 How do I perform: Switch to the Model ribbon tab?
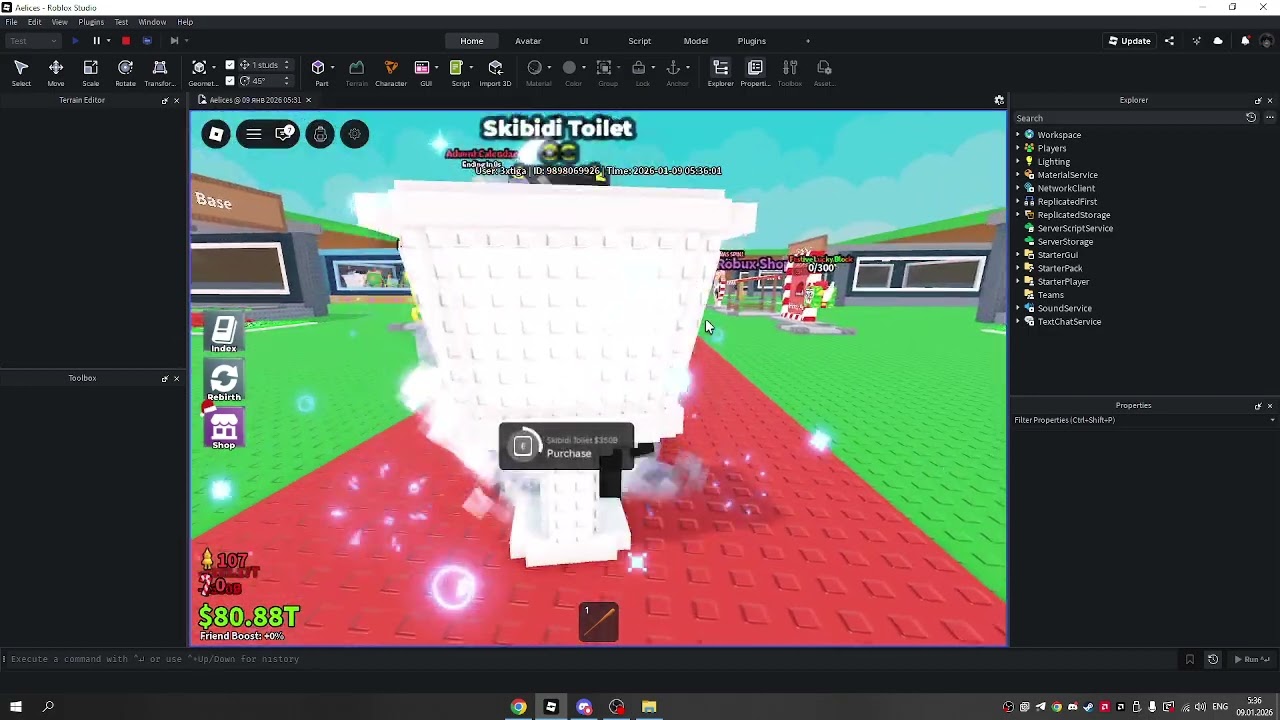(696, 41)
